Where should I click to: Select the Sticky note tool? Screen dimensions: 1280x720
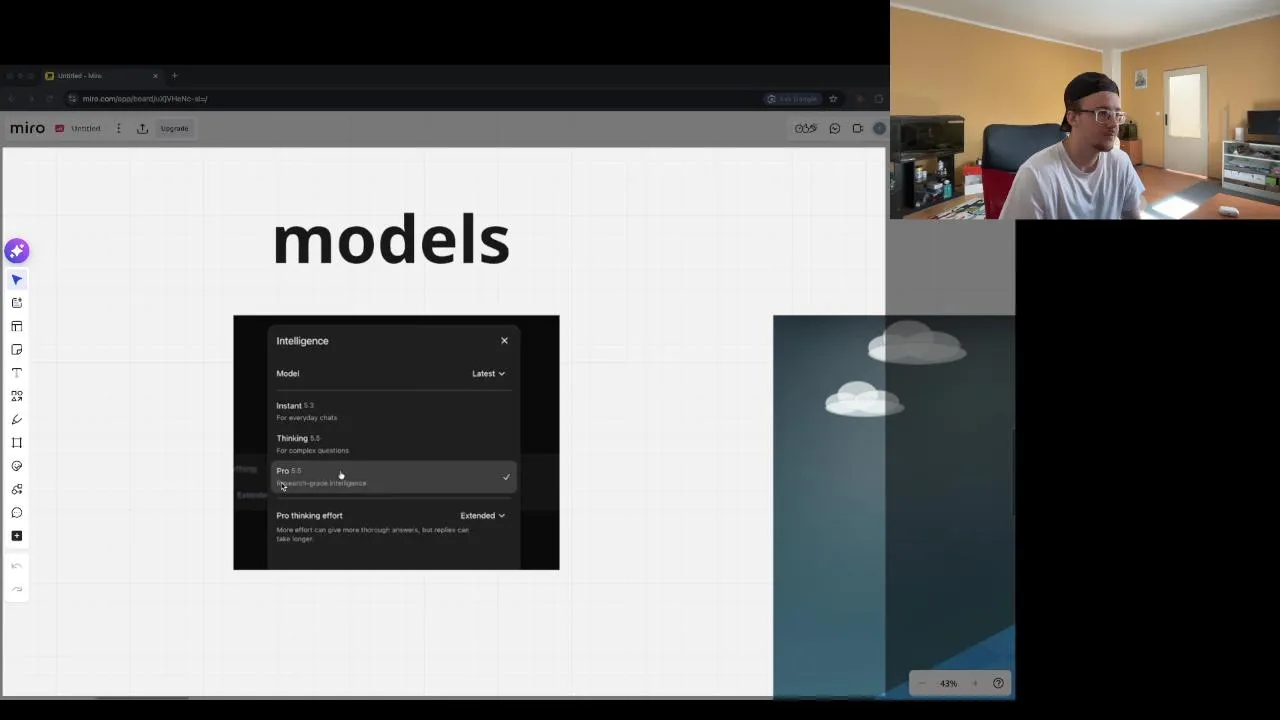17,350
